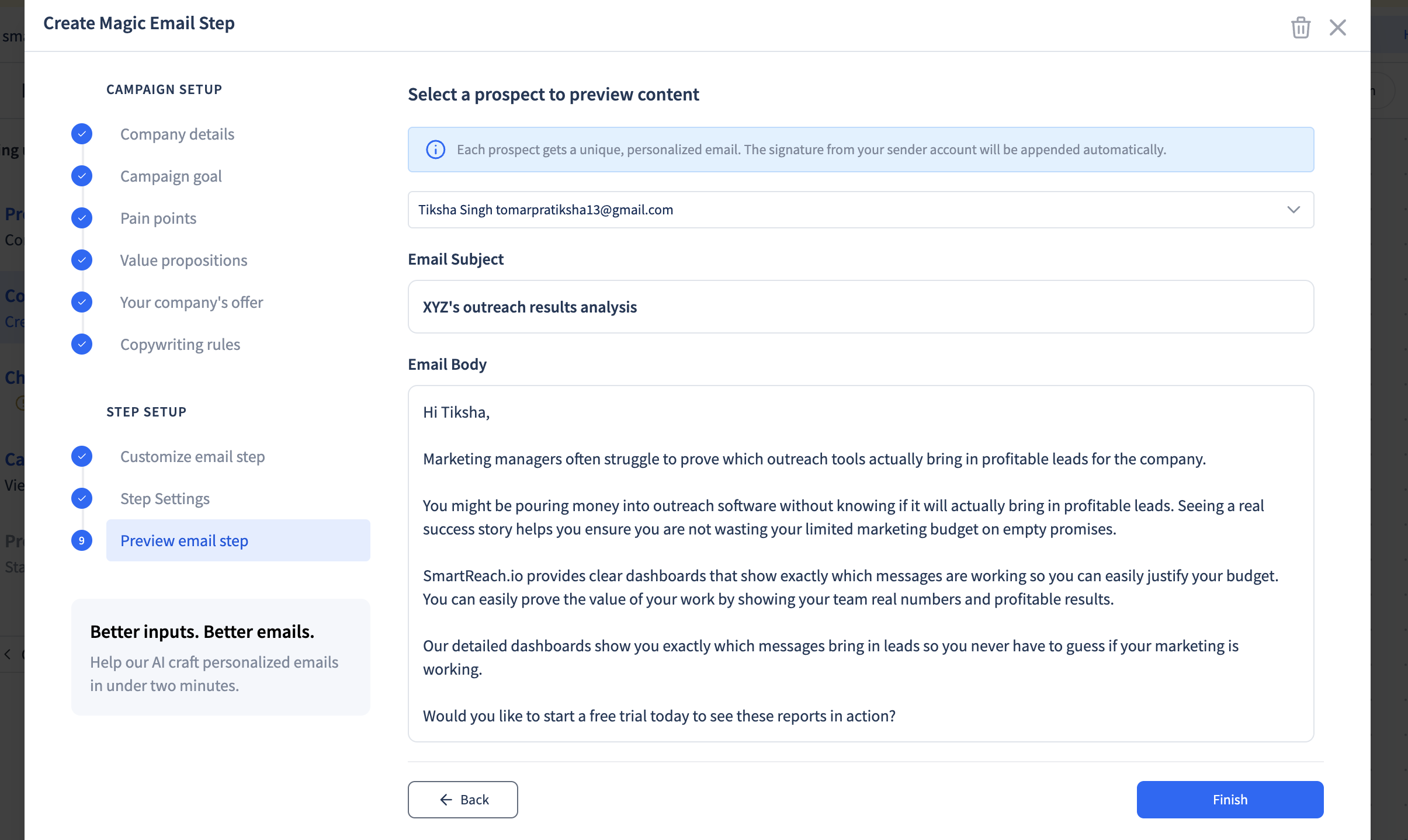
Task: Open the Step Settings section
Action: tap(165, 498)
